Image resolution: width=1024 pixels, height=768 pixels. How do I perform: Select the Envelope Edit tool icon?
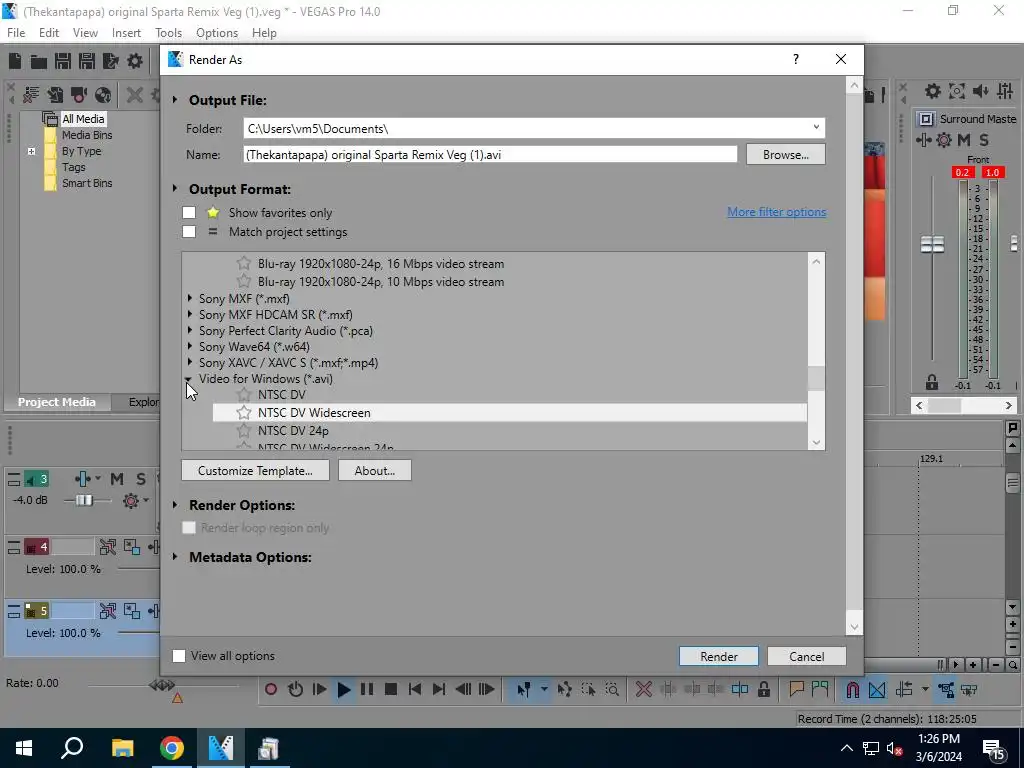[x=565, y=689]
